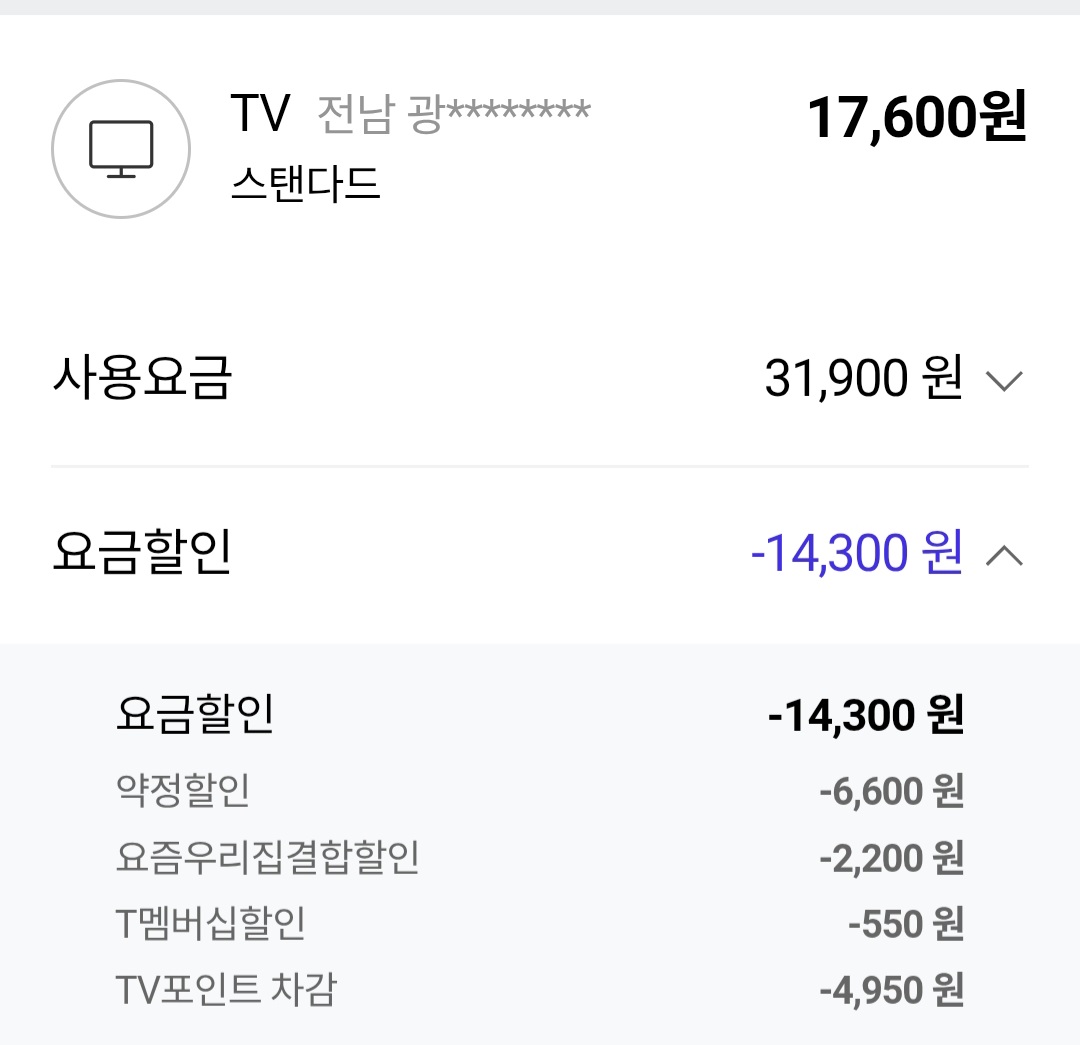Click the -4,950 원 amount
This screenshot has width=1080, height=1045.
click(x=891, y=991)
